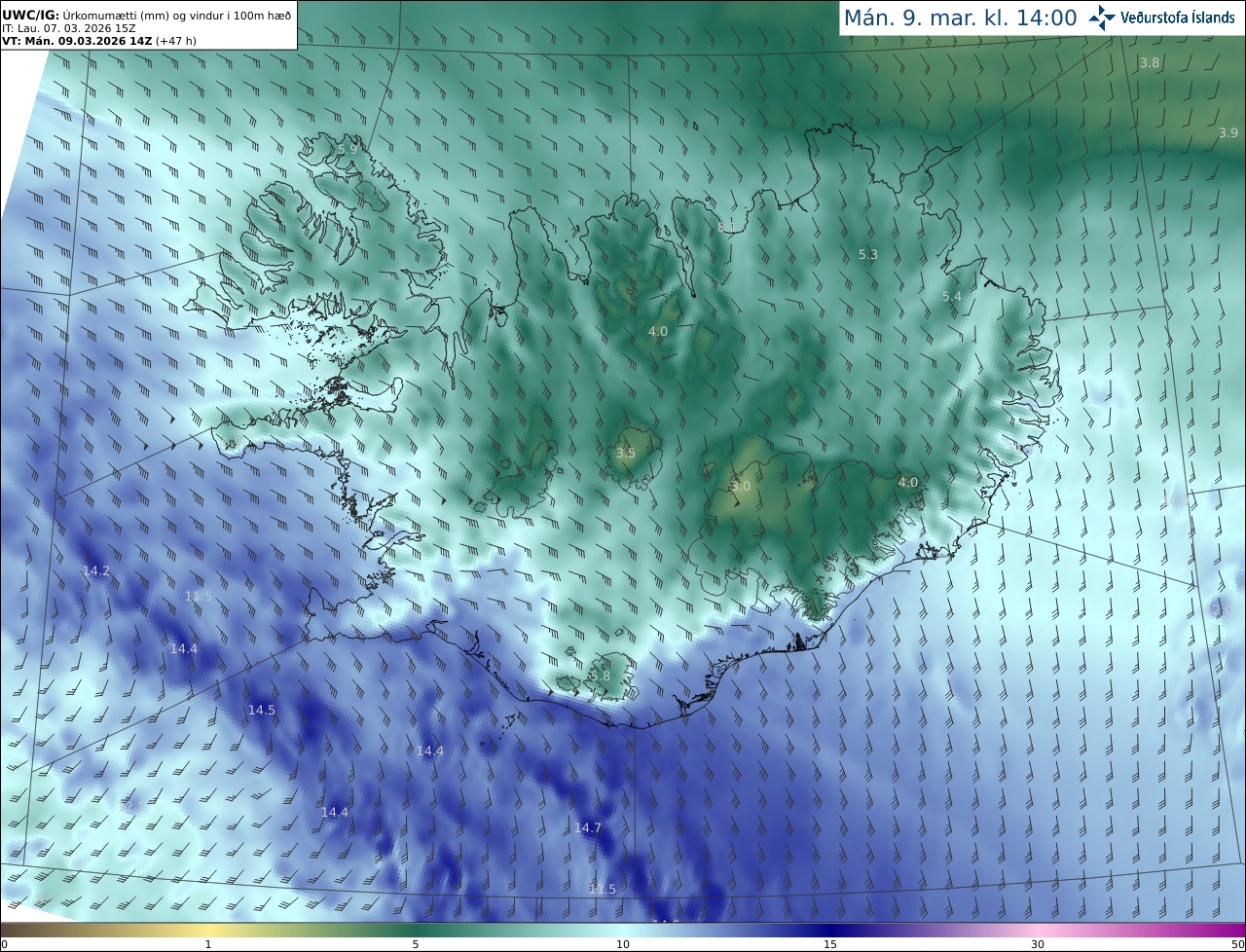Click the 'Mán. 9. mar. kl. 14:00' date header
1246x952 pixels.
pos(960,18)
